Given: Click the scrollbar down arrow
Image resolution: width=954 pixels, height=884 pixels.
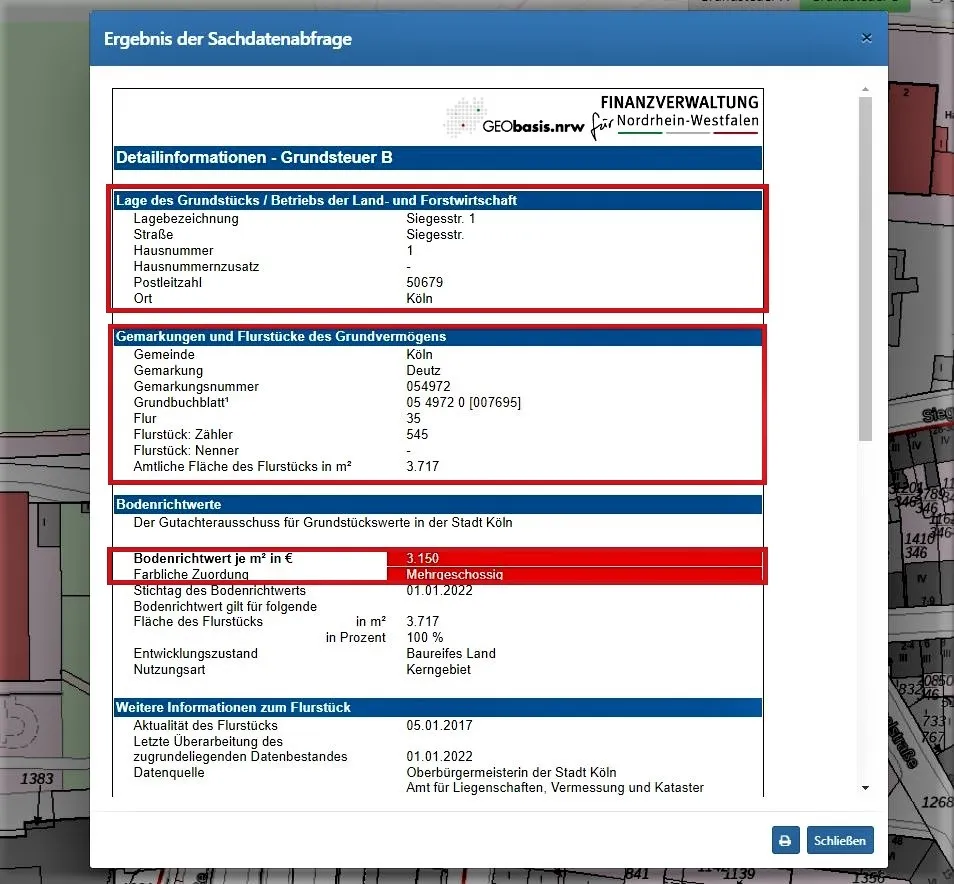Looking at the screenshot, I should coord(865,788).
